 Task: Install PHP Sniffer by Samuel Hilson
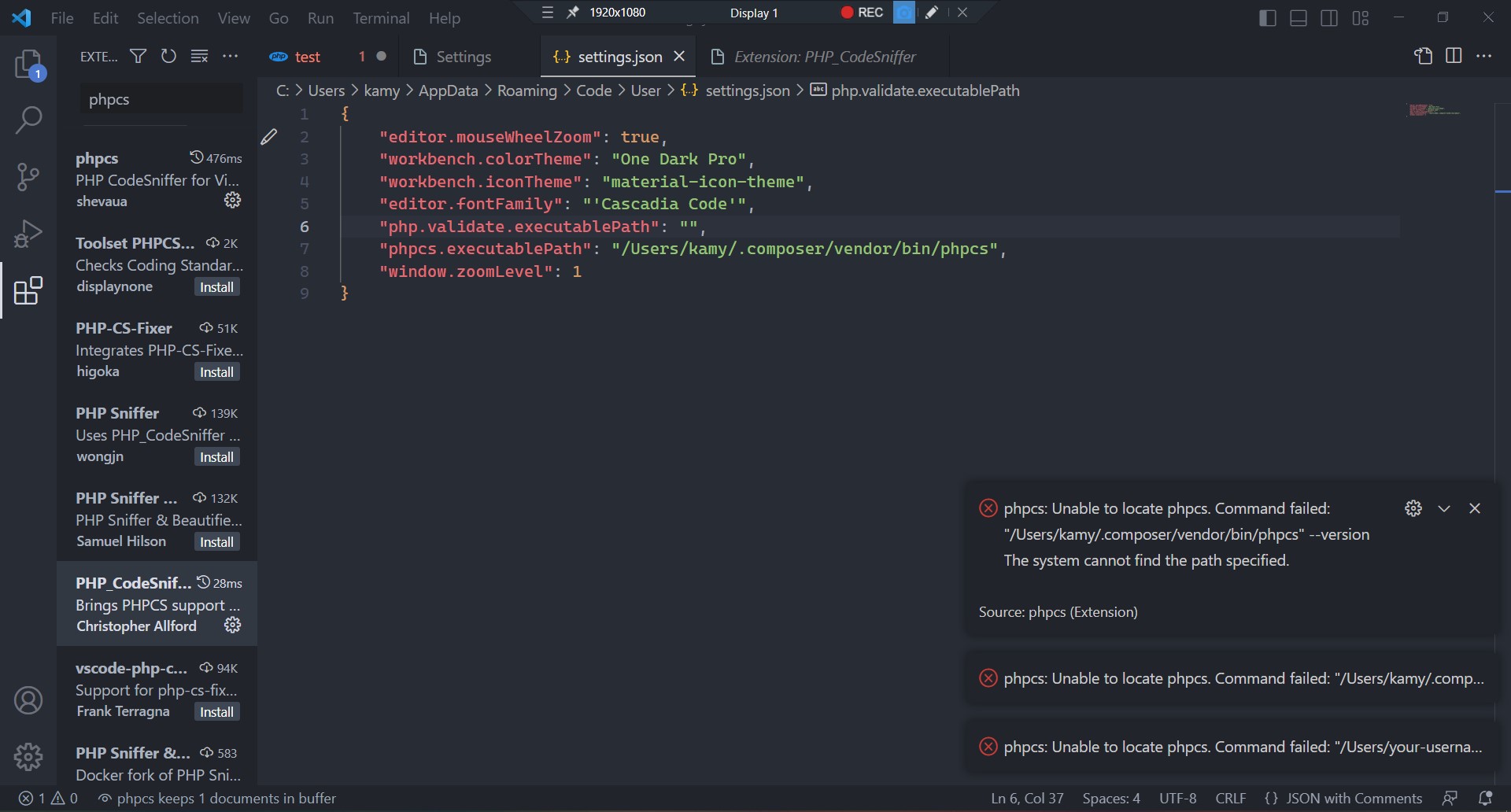pyautogui.click(x=216, y=542)
